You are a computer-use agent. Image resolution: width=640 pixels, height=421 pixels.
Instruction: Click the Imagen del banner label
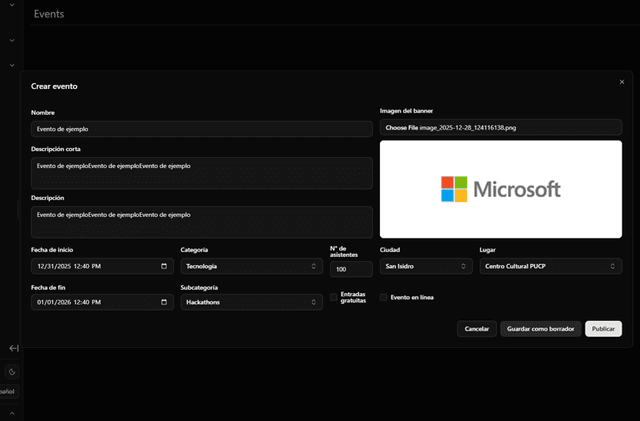coord(406,111)
